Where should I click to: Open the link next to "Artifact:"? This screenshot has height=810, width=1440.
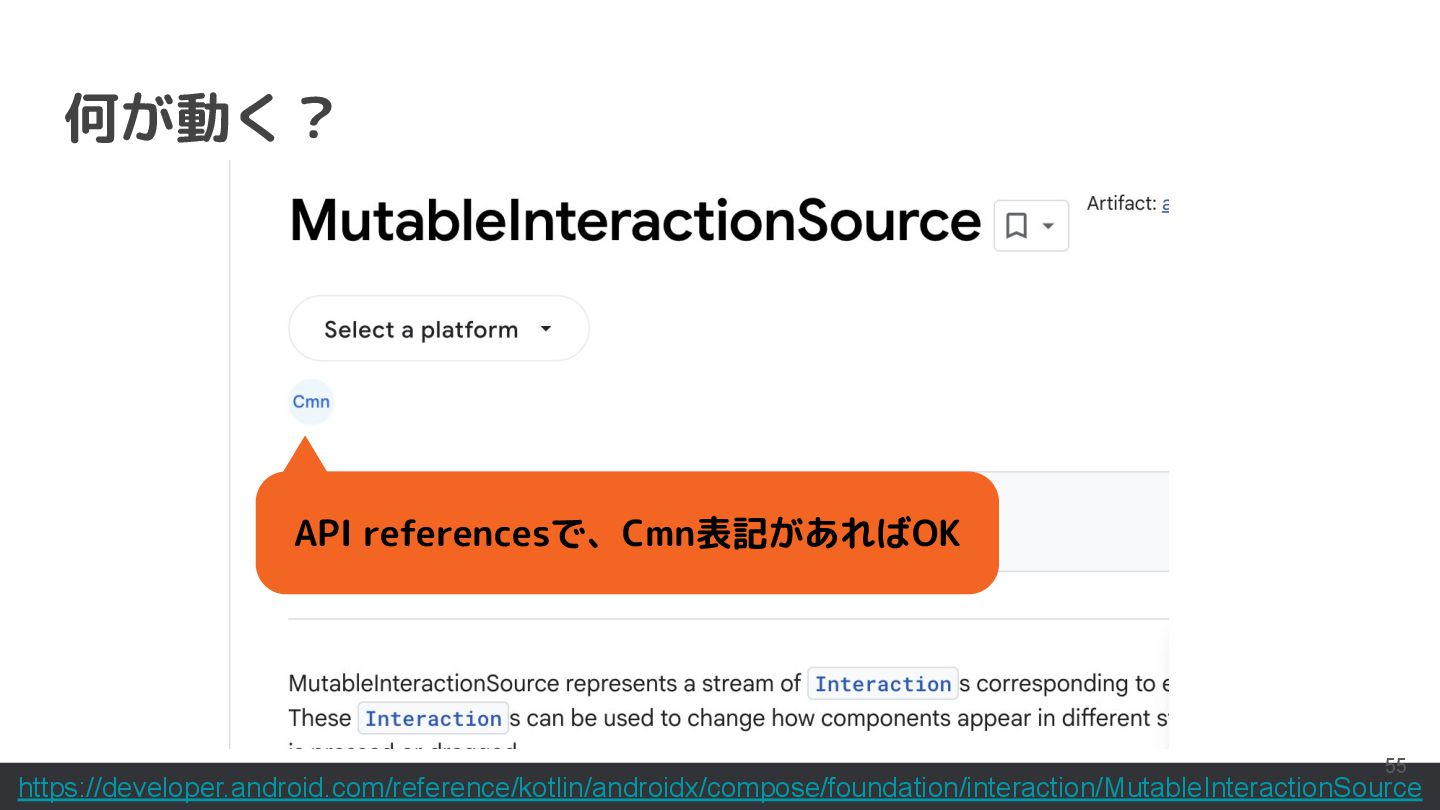pos(1165,204)
